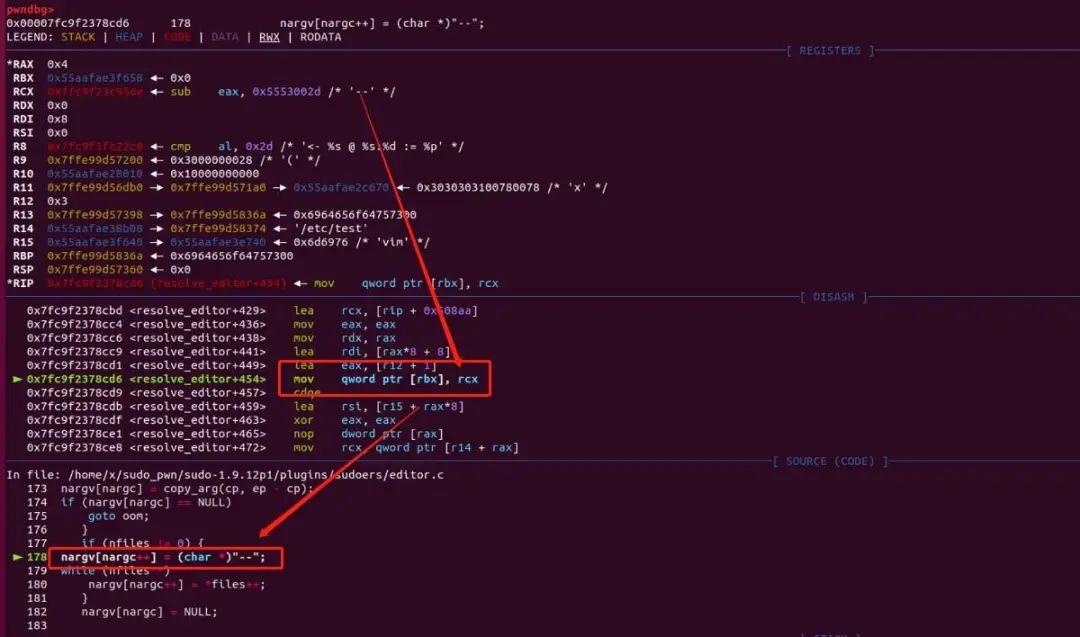Viewport: 1080px width, 637px height.
Task: Click the '/etc/test' string value
Action: click(330, 227)
